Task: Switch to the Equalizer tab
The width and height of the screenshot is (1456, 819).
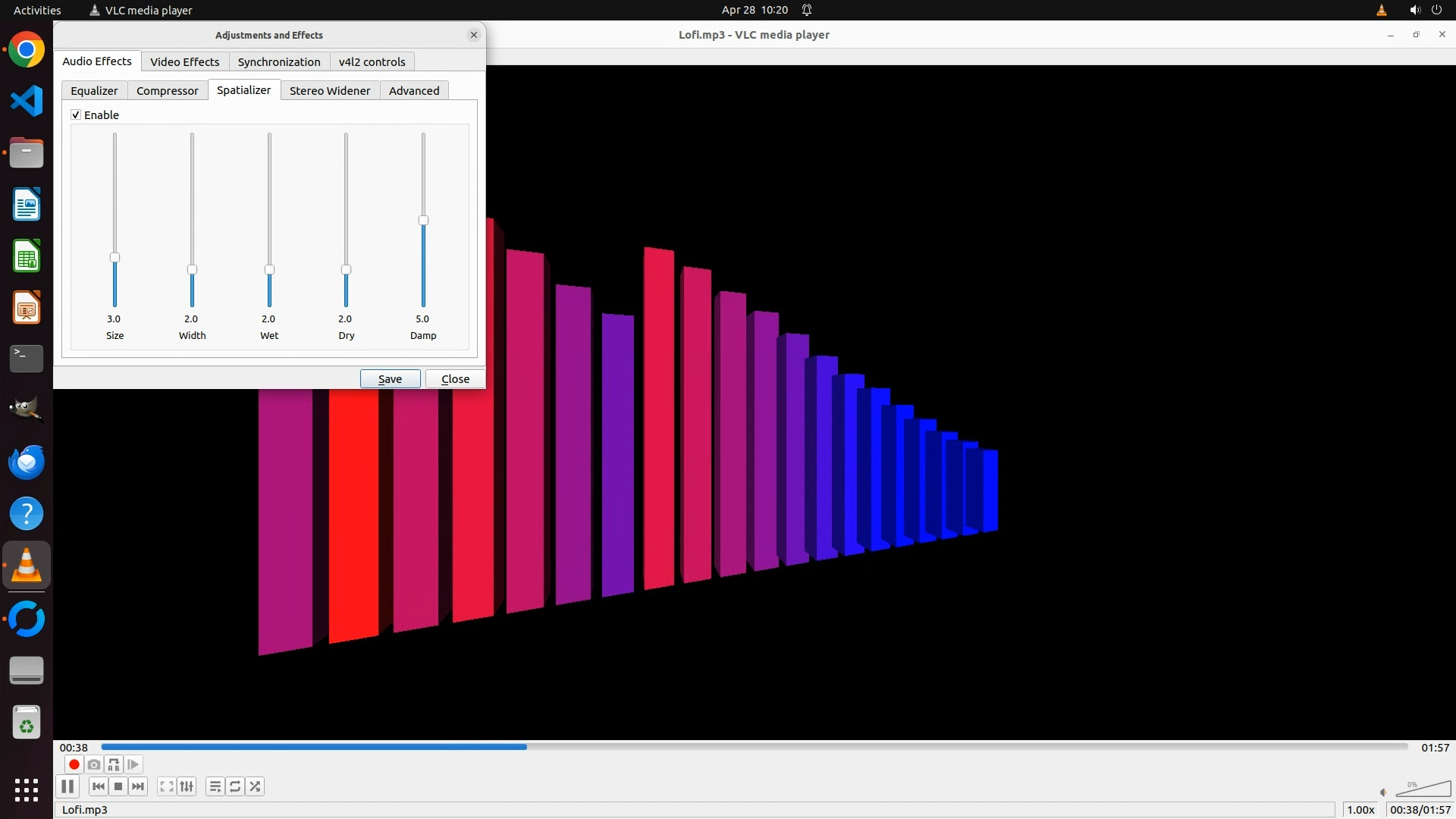Action: pos(94,90)
